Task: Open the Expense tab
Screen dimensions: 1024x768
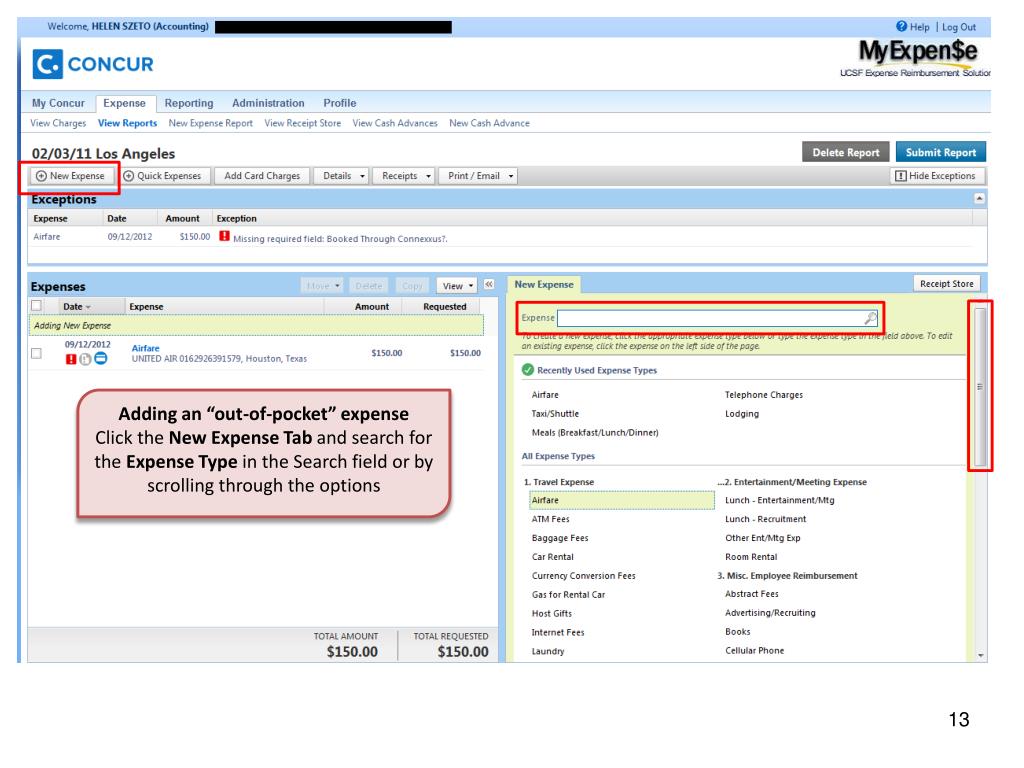Action: tap(125, 103)
